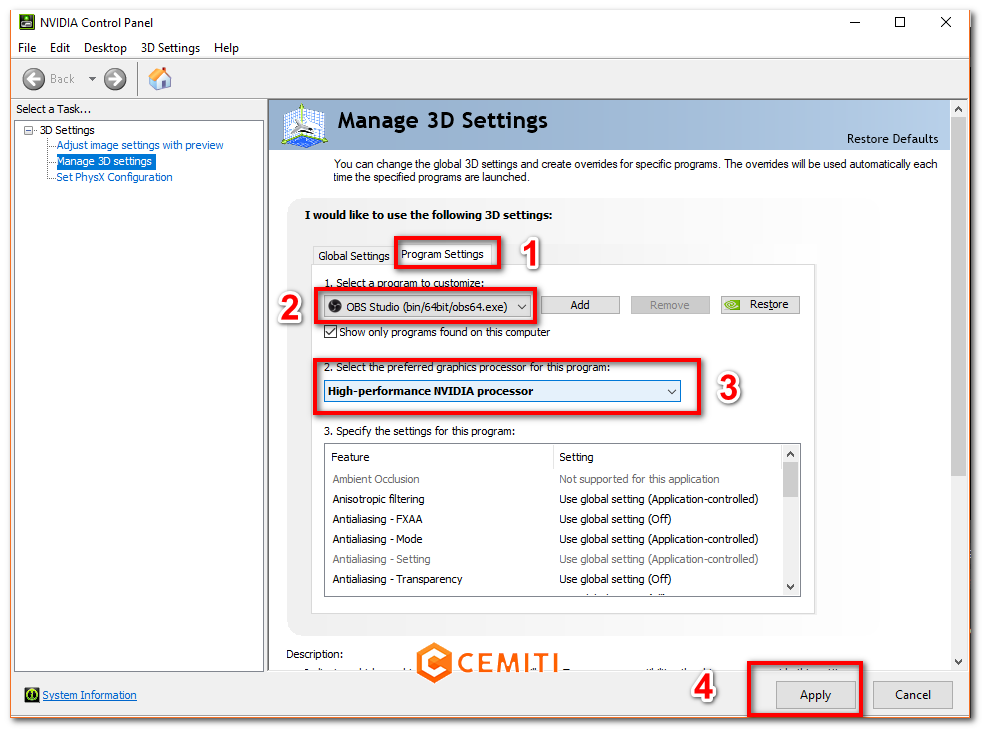Select the Antialiasing - Mode row
The height and width of the screenshot is (729, 982).
(x=554, y=539)
